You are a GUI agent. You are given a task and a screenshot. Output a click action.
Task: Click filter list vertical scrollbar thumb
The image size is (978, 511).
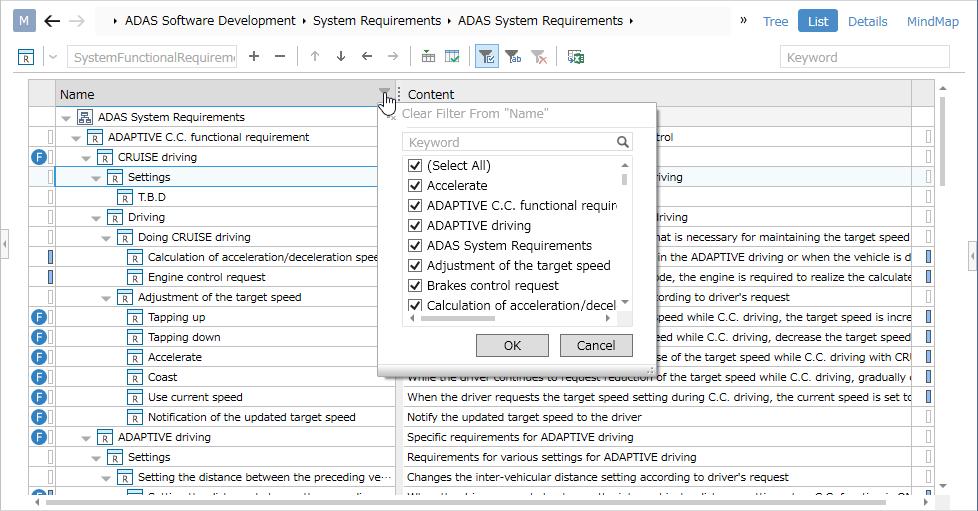tap(624, 179)
